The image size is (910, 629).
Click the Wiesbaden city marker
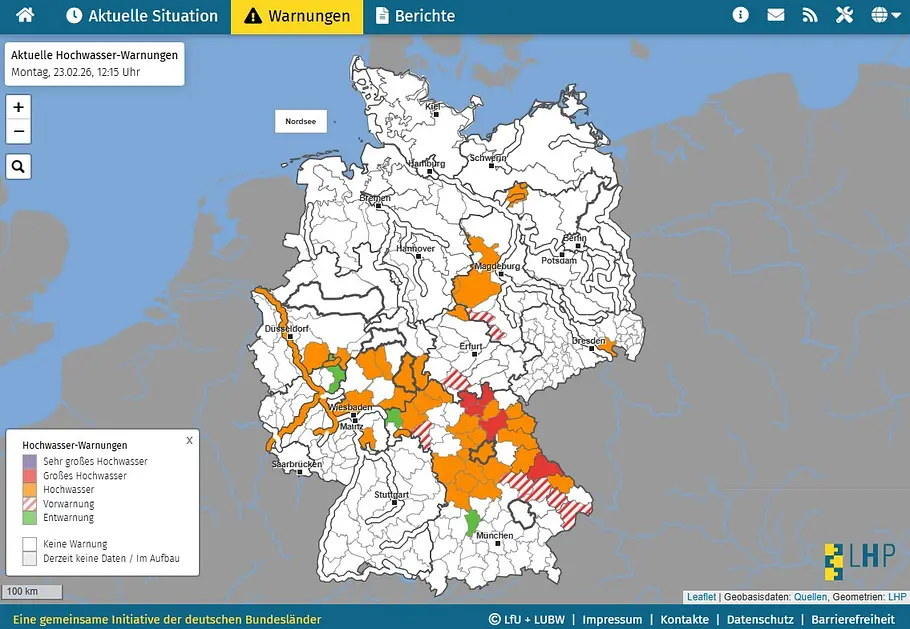(x=353, y=415)
